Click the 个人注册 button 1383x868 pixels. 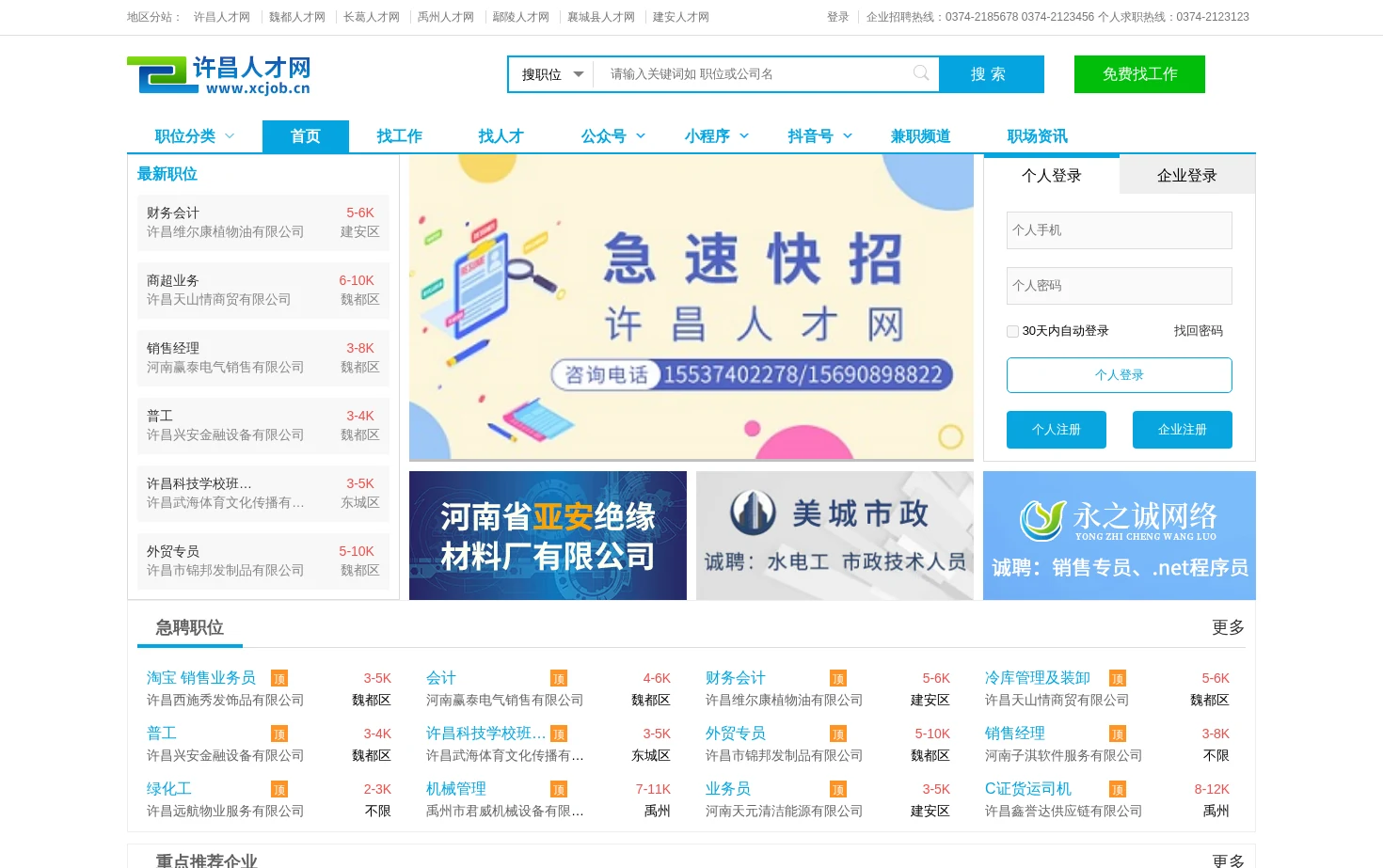pos(1057,430)
